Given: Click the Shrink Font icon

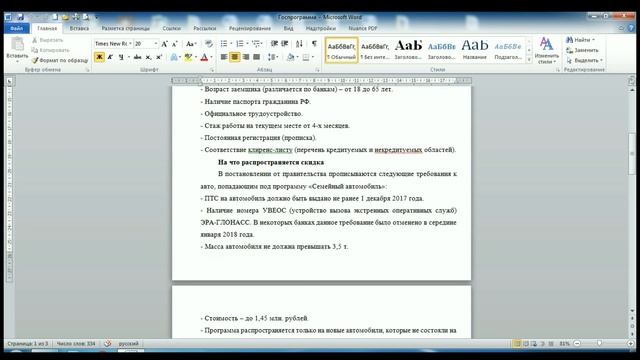Looking at the screenshot, I should coord(174,44).
